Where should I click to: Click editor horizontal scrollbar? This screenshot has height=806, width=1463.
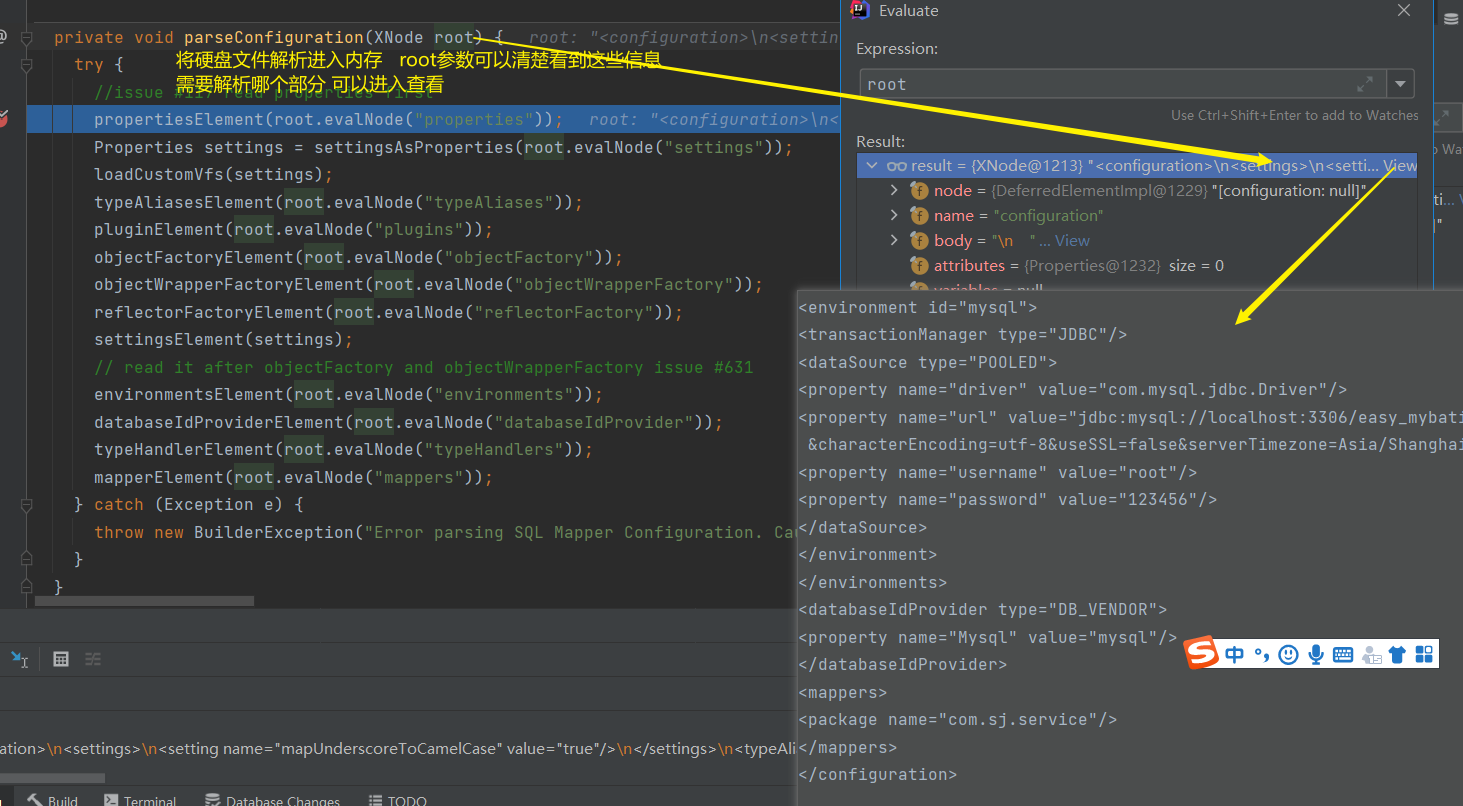144,601
